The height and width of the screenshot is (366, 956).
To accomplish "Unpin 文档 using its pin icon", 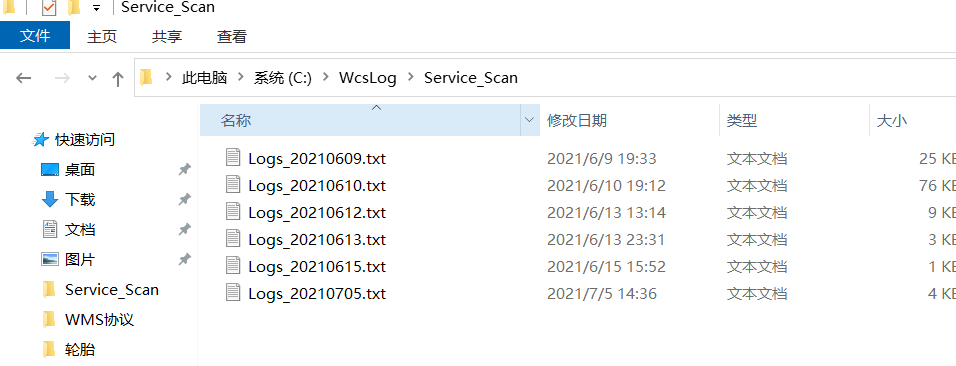I will (x=184, y=230).
